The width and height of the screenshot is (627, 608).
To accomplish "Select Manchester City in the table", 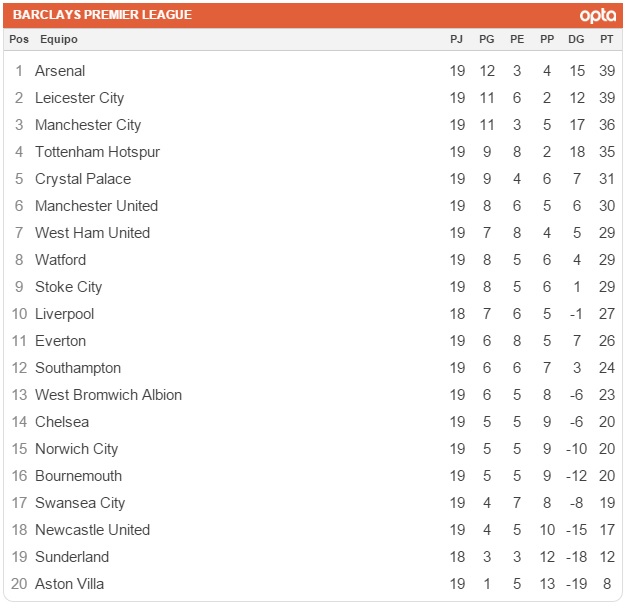I will [x=88, y=125].
